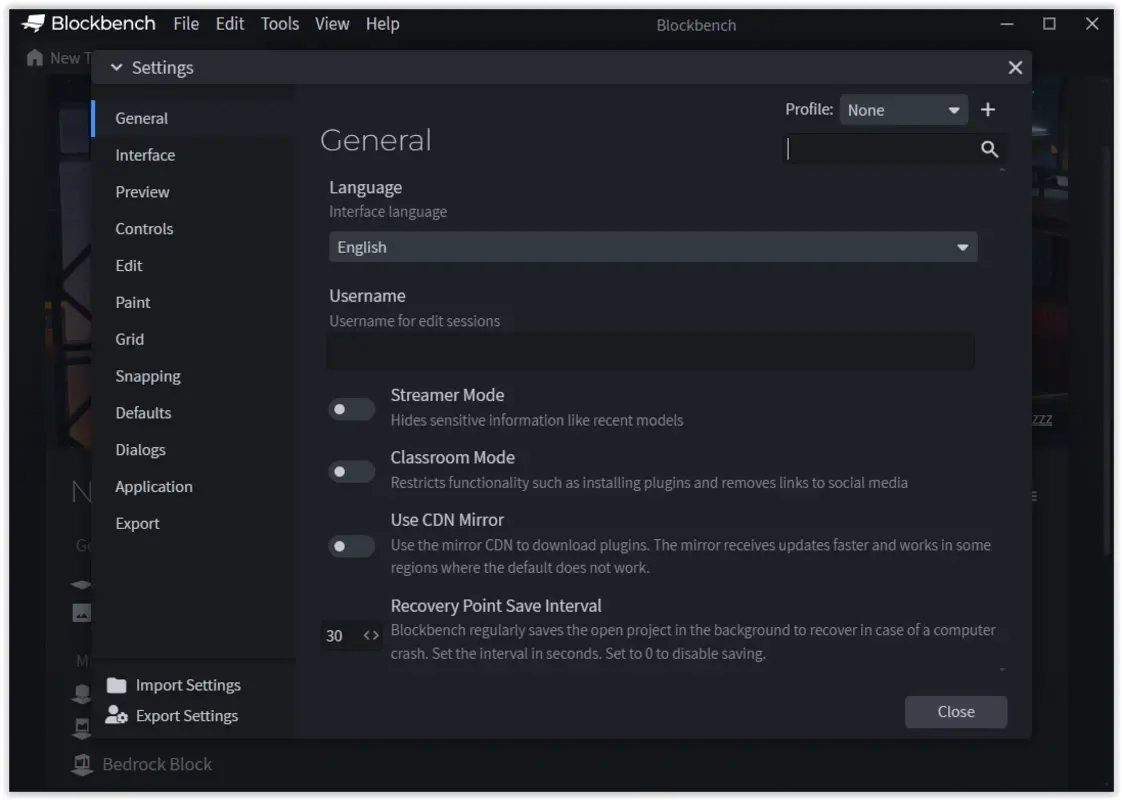
Task: Click the Export Settings user-gear icon
Action: (x=116, y=715)
